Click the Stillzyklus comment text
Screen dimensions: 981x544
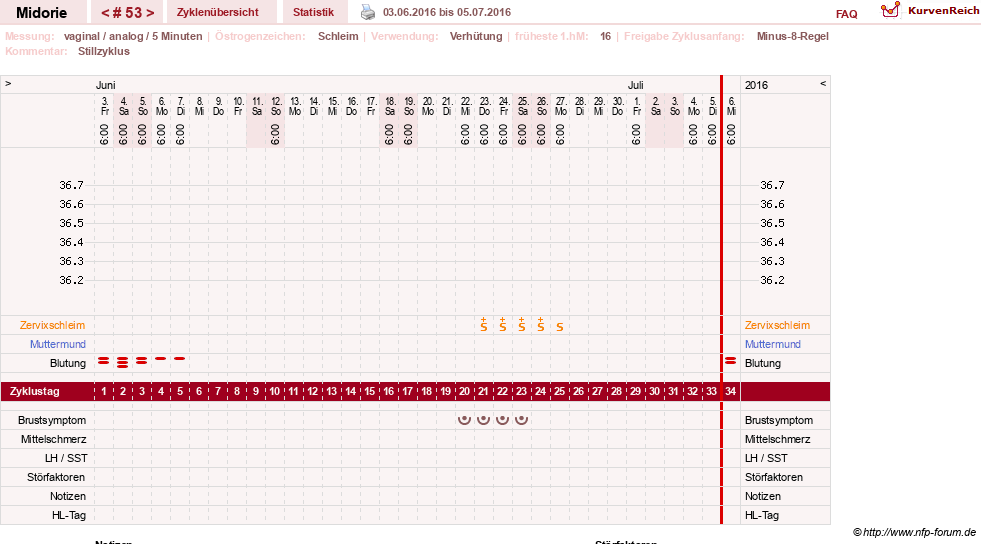(x=104, y=51)
